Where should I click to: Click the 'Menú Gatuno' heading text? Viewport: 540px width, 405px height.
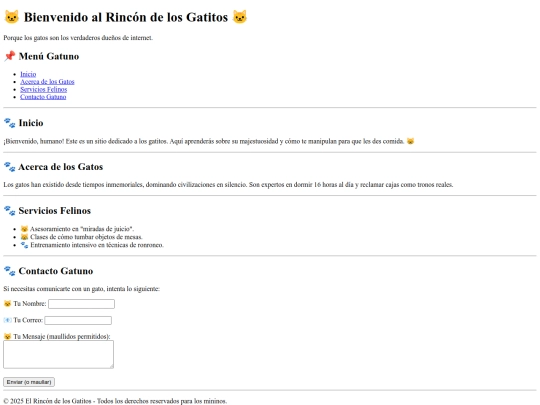tap(49, 56)
